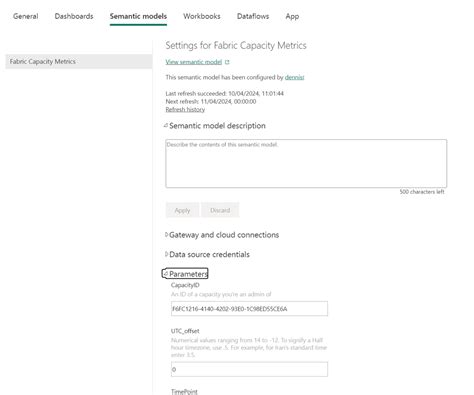Select Fabric Capacity Metrics in the list

[79, 61]
